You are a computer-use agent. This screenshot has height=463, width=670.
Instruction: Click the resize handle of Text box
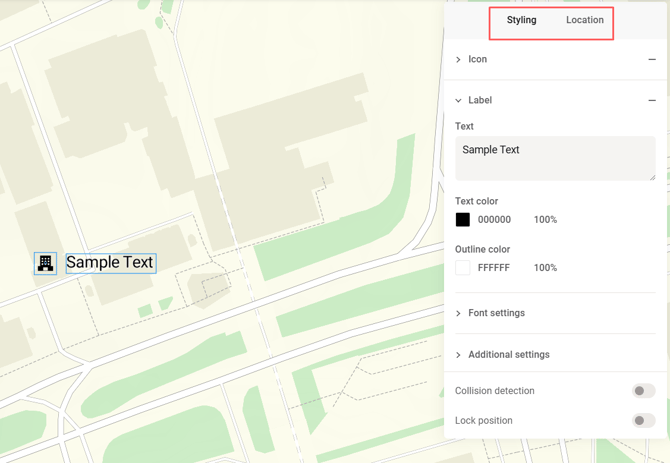click(x=652, y=177)
